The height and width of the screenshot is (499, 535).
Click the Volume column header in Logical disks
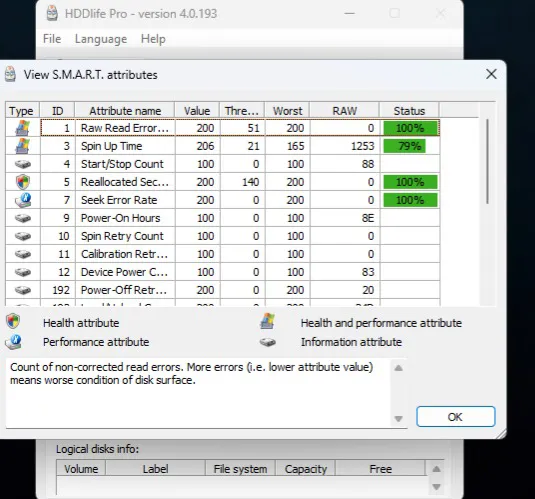(81, 469)
